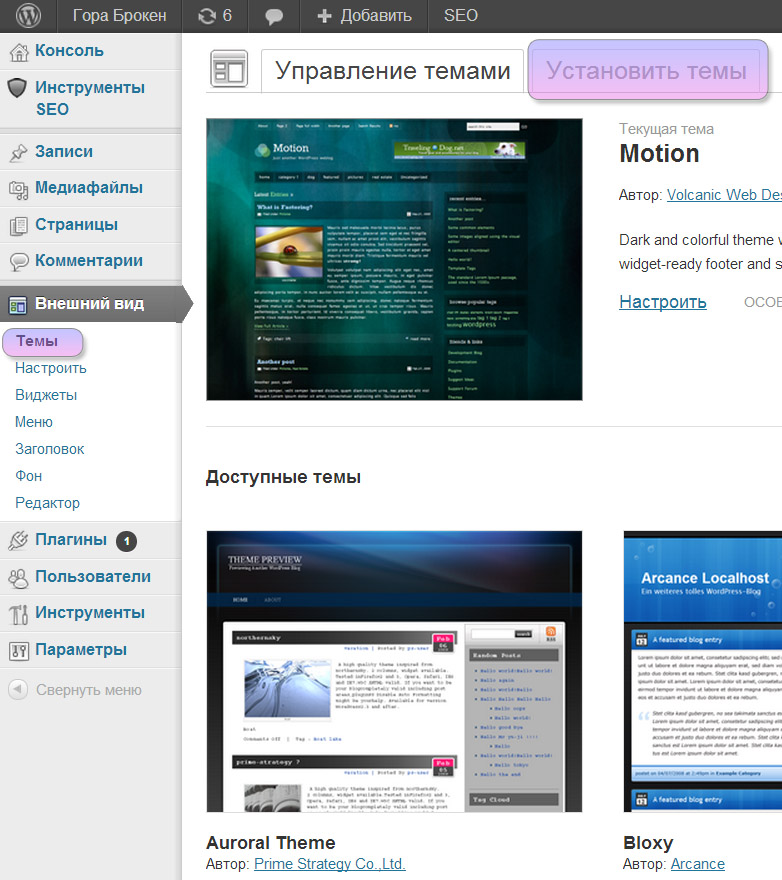Screen dimensions: 782x880
Task: Open Параметры section
Action: (x=81, y=650)
